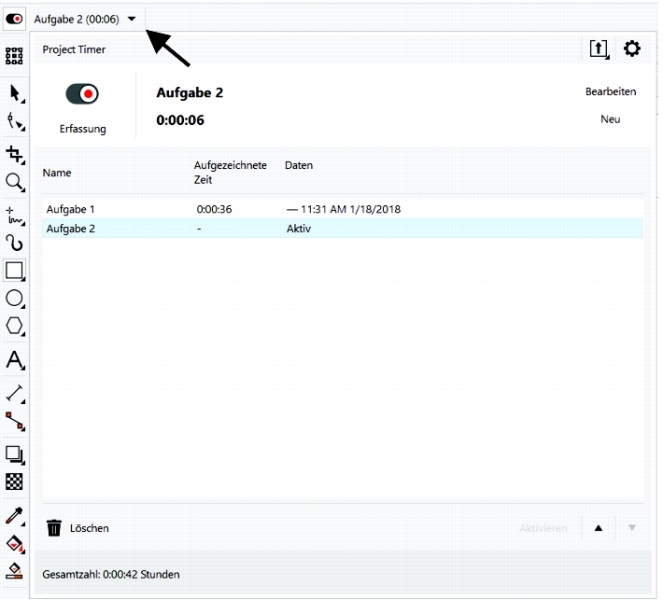Sort by Aufgezeichnete Zeit column header

(230, 172)
